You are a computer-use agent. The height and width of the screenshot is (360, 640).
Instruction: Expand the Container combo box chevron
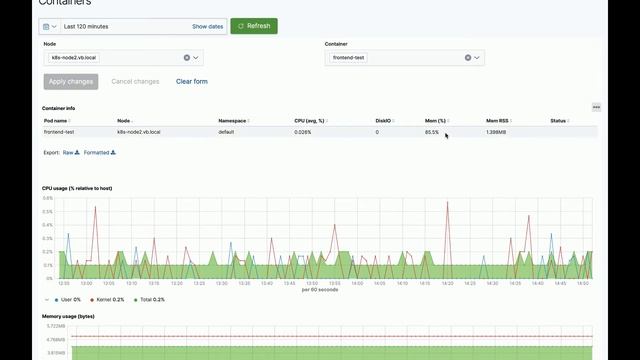click(477, 58)
